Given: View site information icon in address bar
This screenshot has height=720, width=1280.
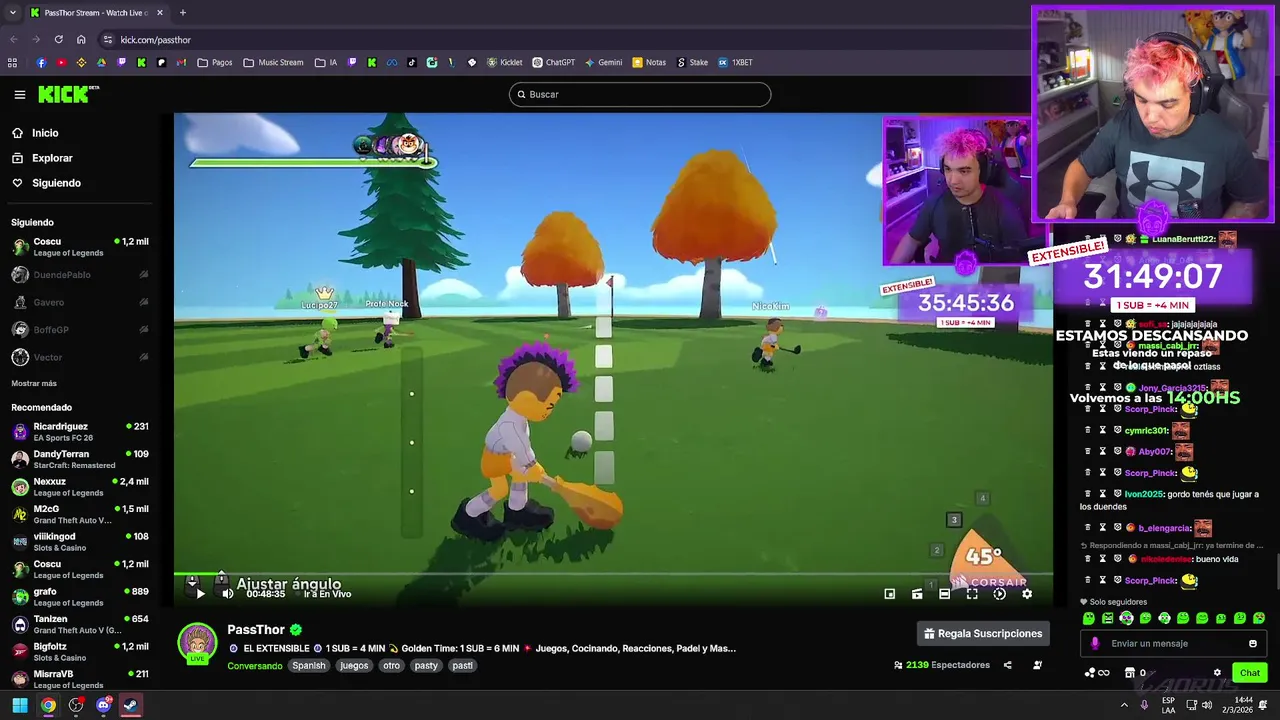Looking at the screenshot, I should (108, 40).
